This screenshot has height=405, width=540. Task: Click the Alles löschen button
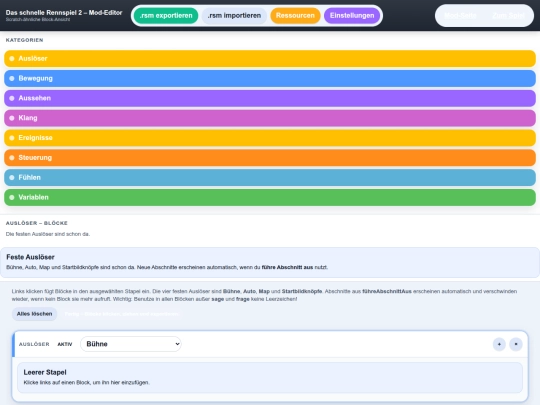pos(34,314)
